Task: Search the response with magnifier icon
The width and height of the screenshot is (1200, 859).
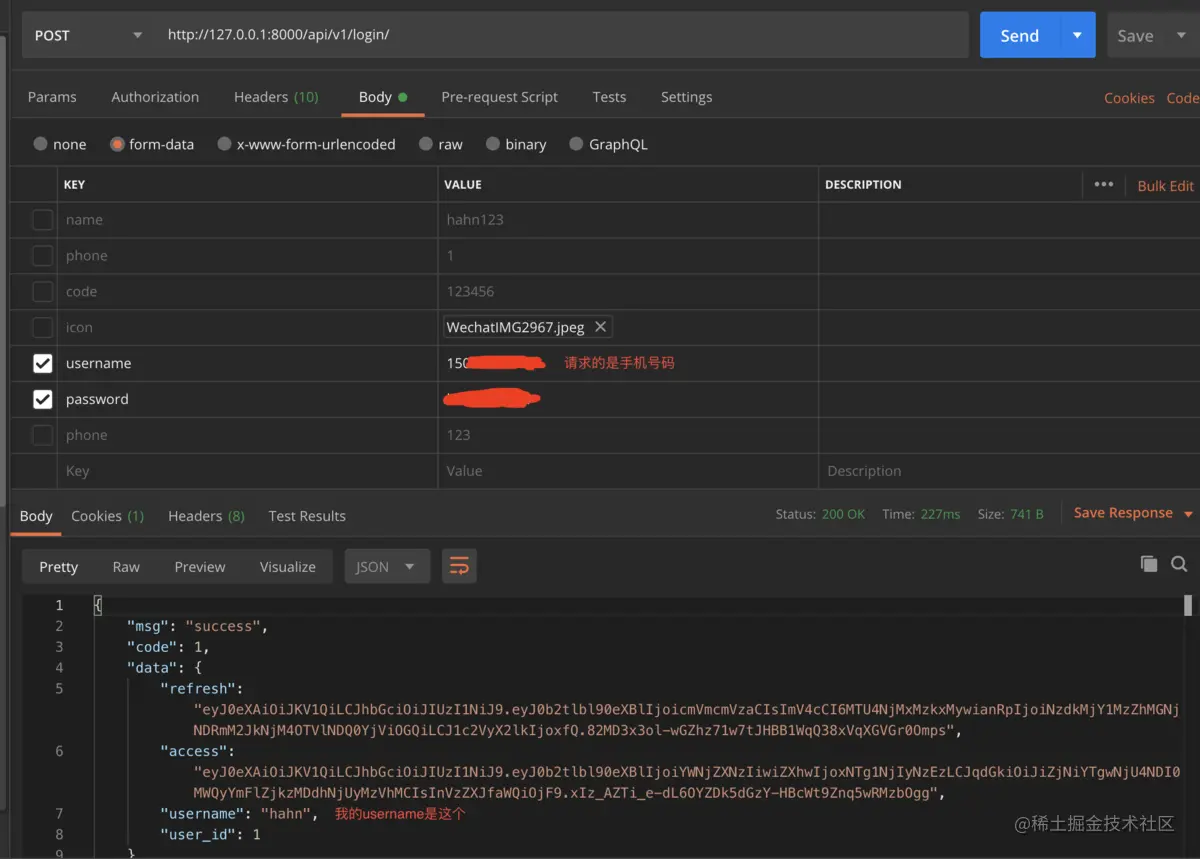Action: [1179, 564]
